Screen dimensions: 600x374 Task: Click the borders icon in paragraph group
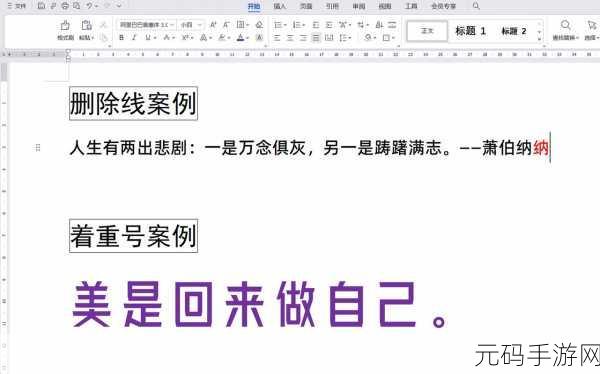point(386,38)
